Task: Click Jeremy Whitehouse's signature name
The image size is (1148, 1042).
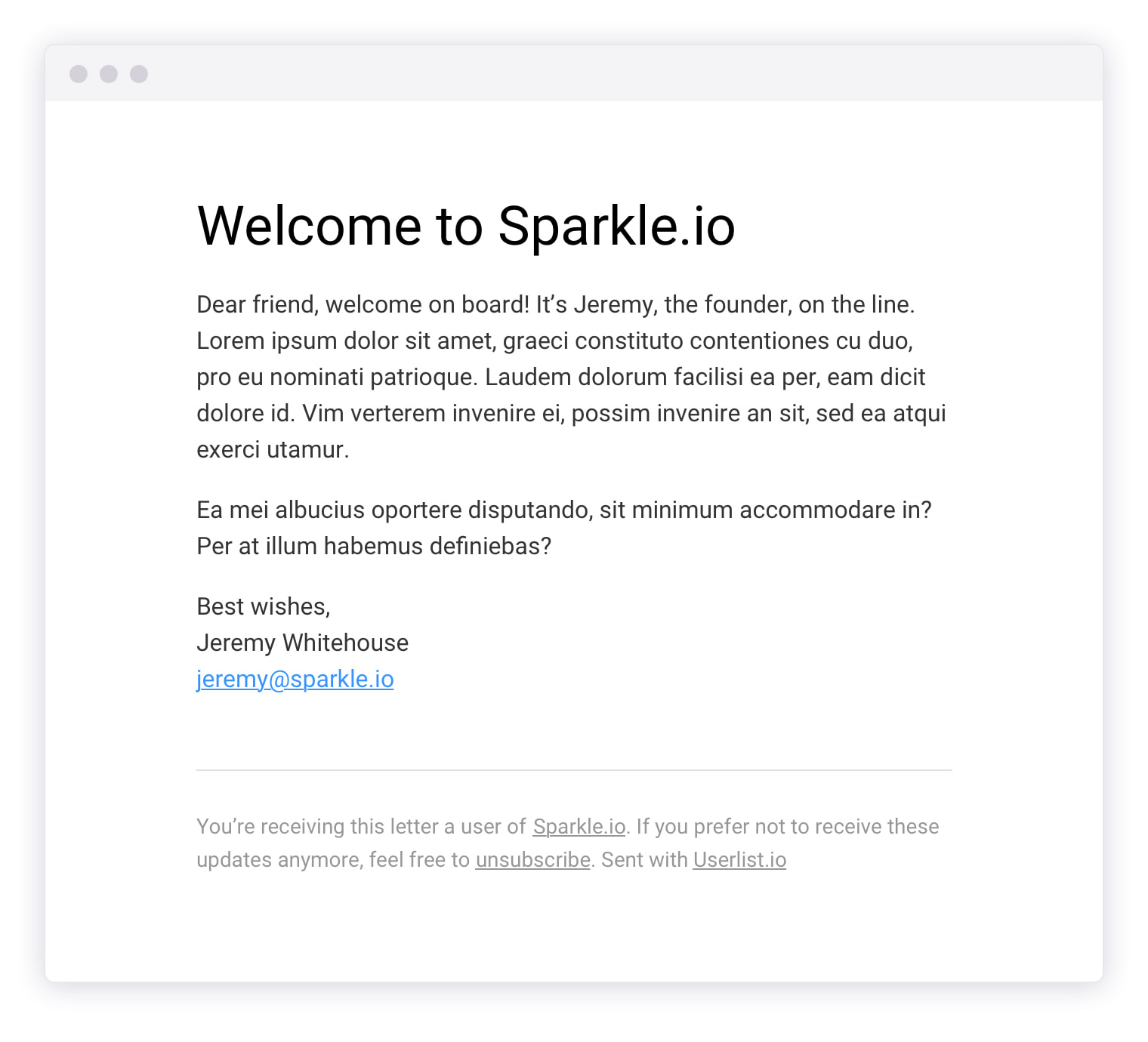Action: pyautogui.click(x=302, y=643)
